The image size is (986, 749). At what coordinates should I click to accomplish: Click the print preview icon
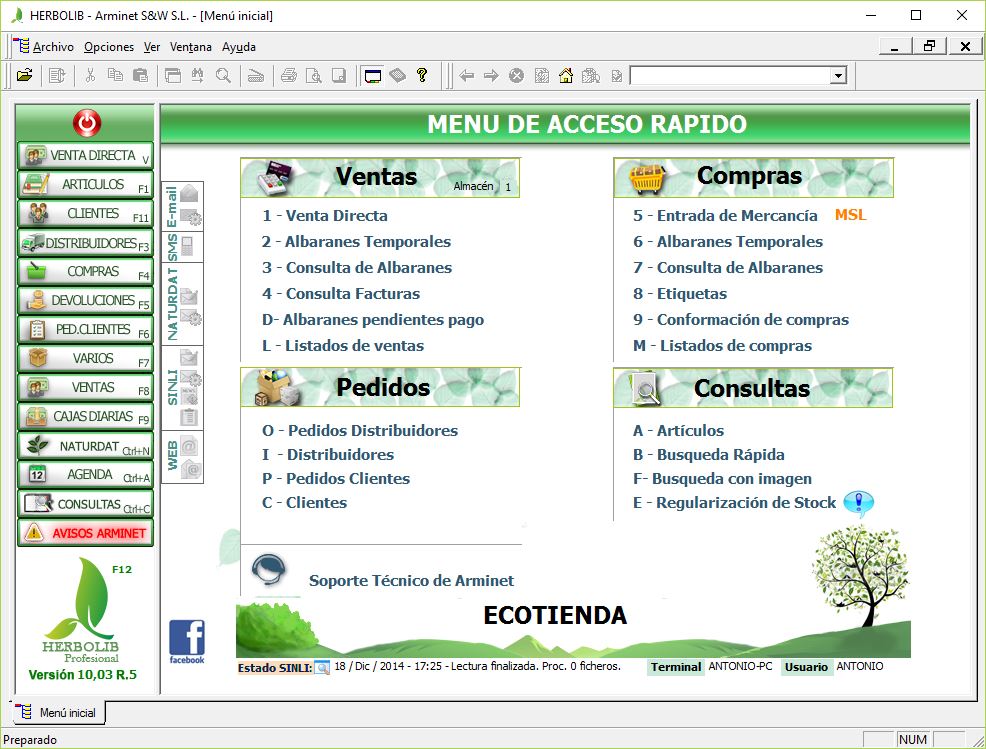313,76
